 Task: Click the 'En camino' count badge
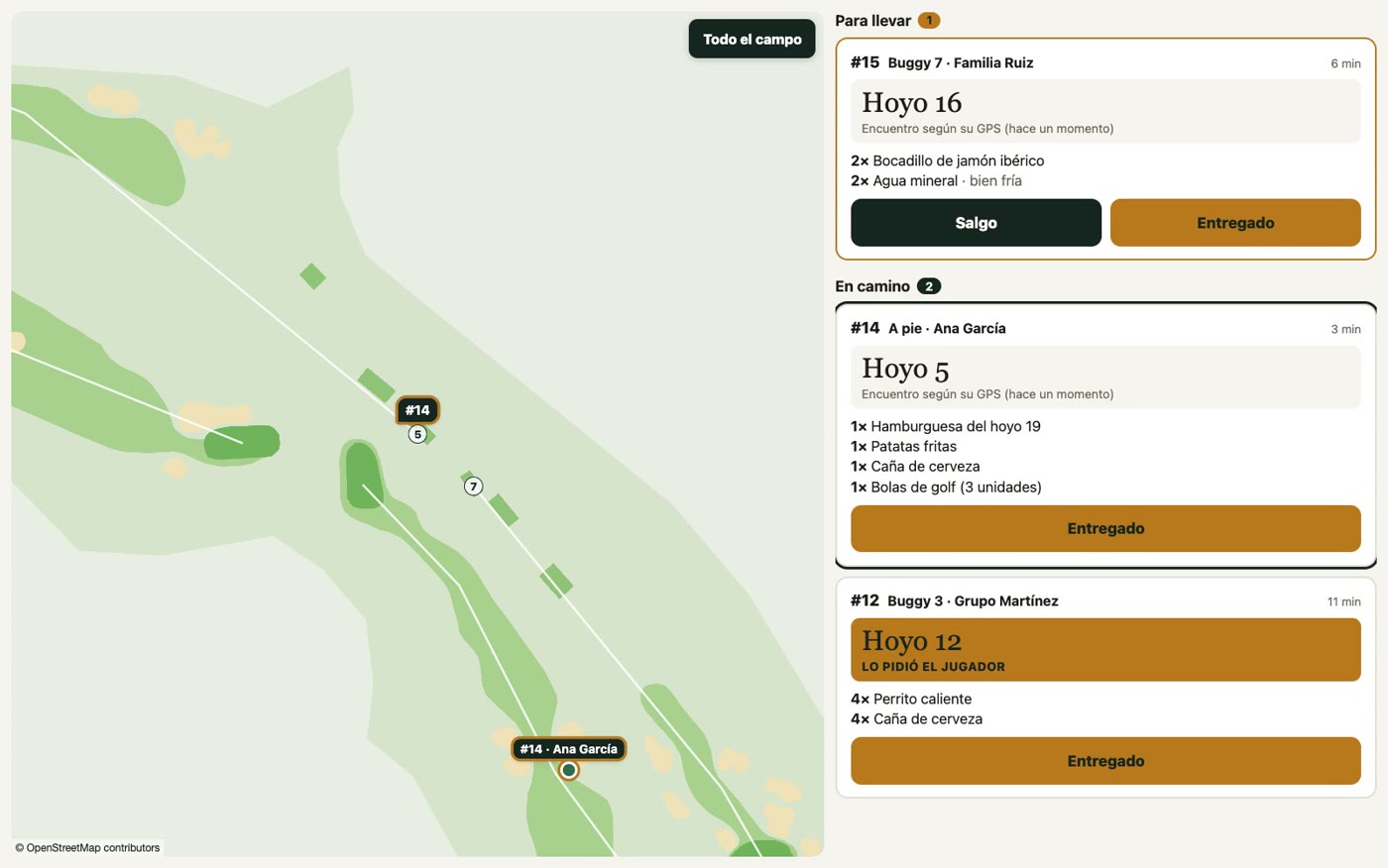coord(929,286)
